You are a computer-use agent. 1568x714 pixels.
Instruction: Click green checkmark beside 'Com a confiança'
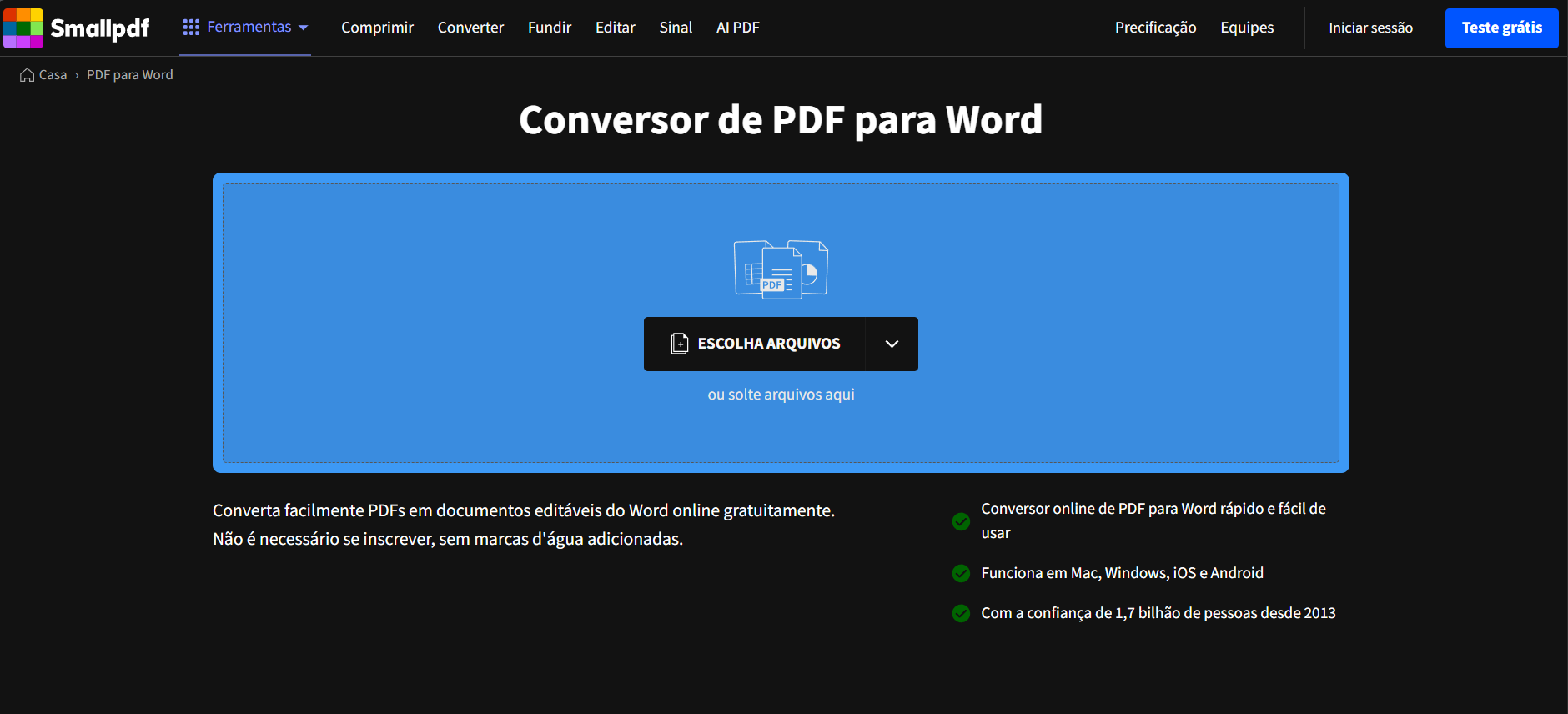pyautogui.click(x=961, y=613)
